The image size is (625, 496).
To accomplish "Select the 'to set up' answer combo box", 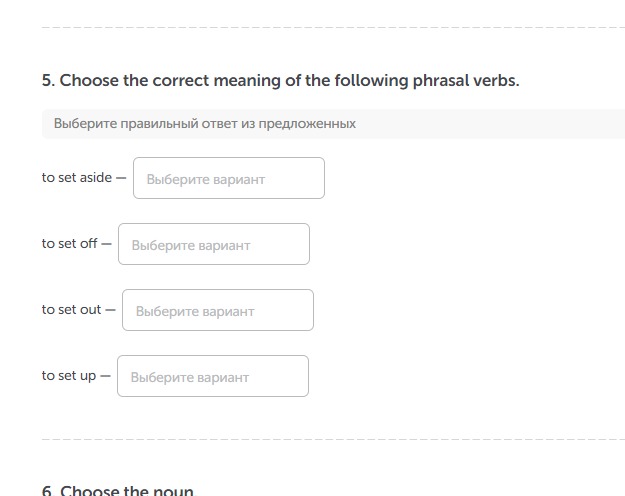I will [212, 377].
